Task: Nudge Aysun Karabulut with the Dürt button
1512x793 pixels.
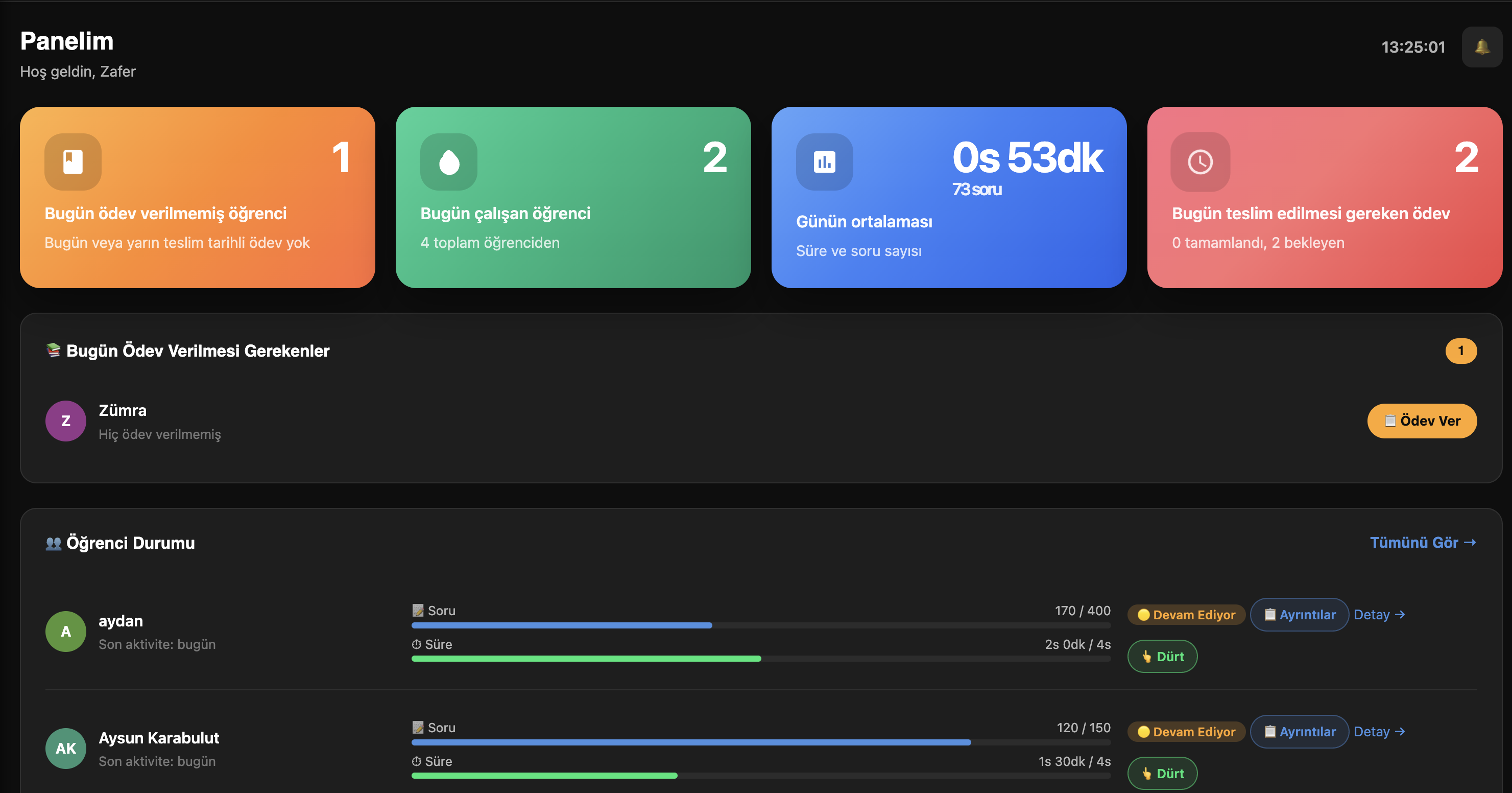Action: pyautogui.click(x=1162, y=773)
